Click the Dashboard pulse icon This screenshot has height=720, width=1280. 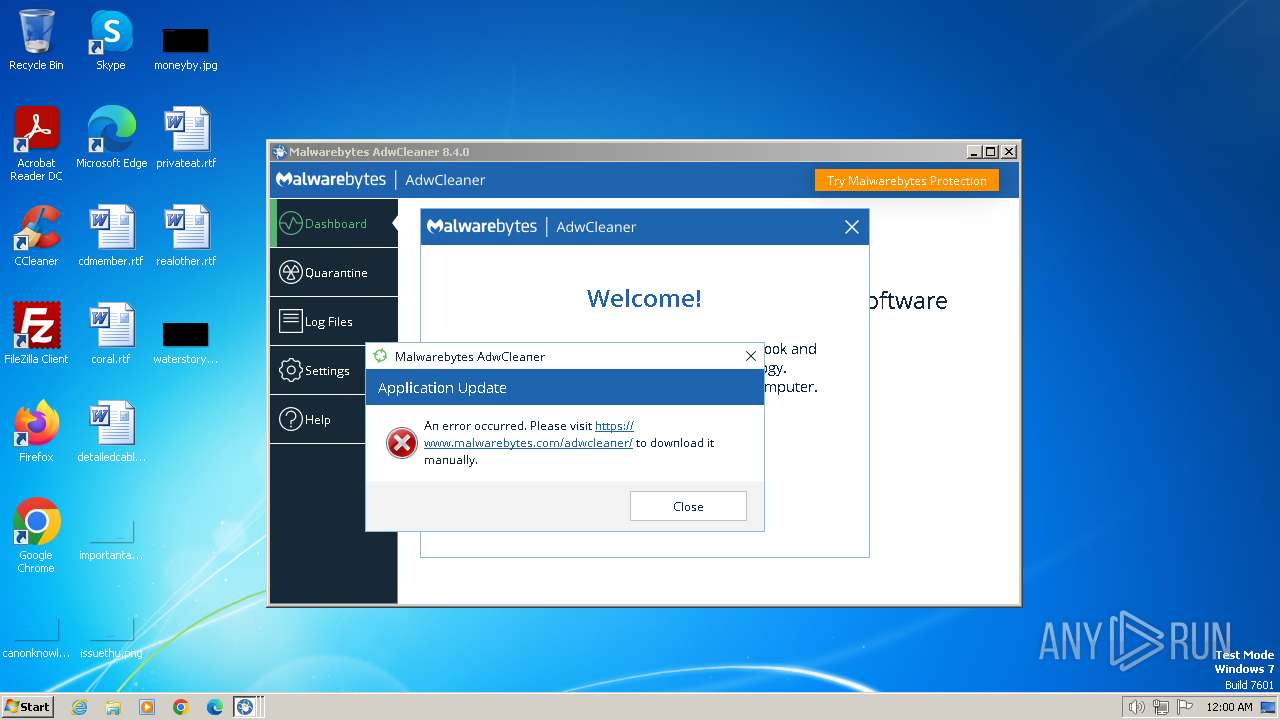290,223
